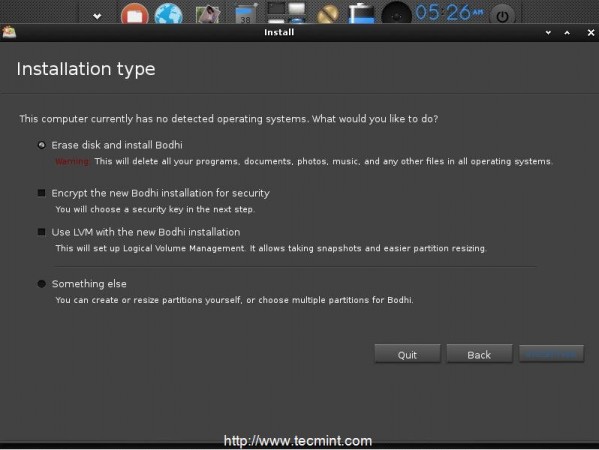
Task: Click the power button shelf icon
Action: pos(502,16)
